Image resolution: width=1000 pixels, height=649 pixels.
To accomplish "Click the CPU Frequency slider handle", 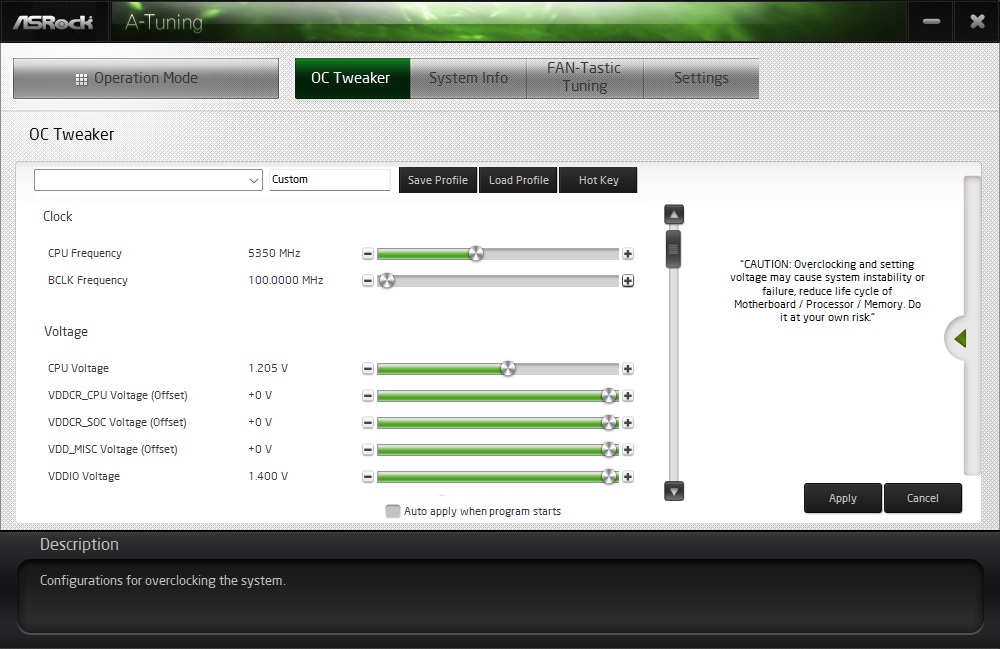I will tap(476, 254).
